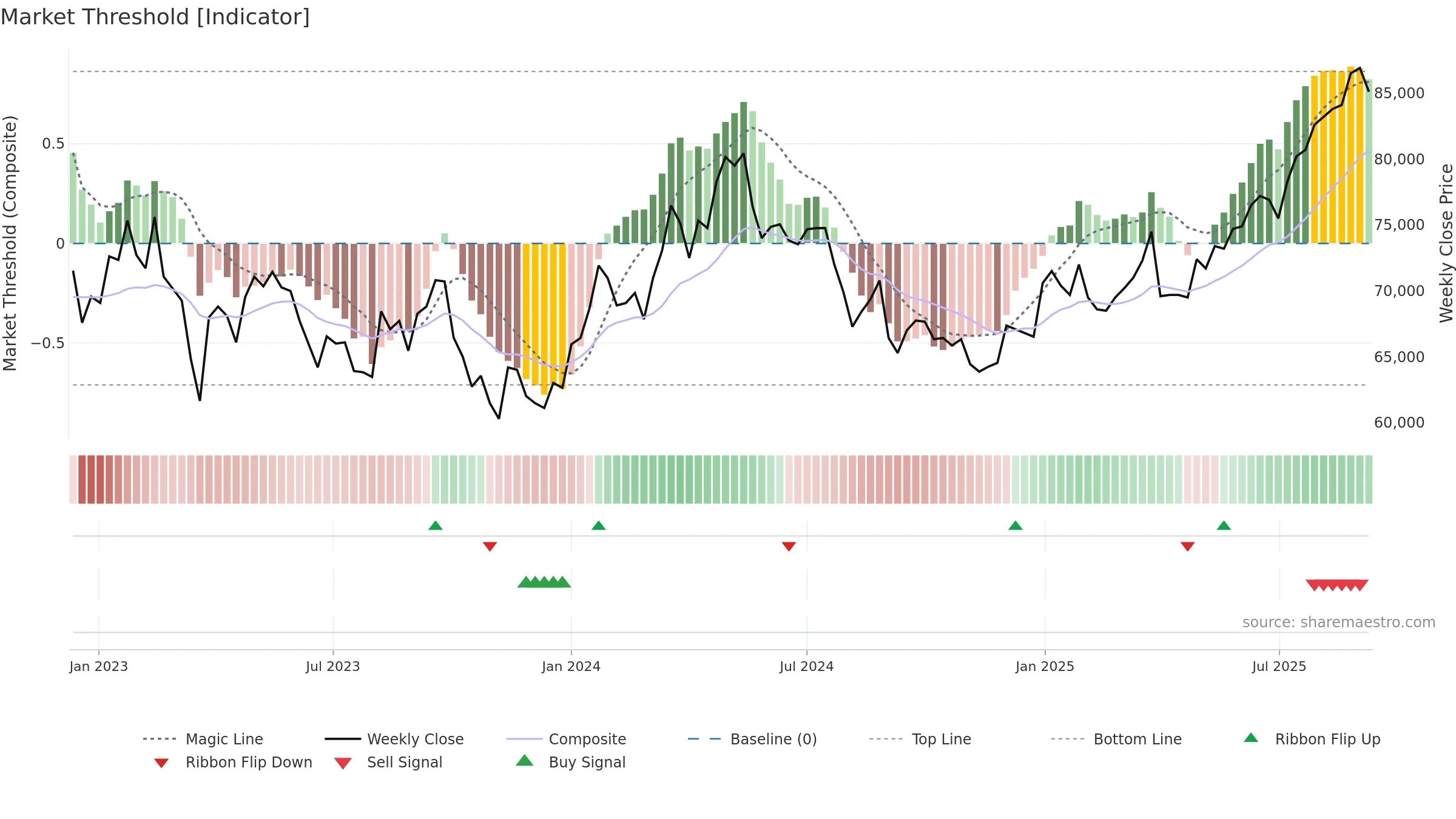Select the ribbon flip up marker after Jan 2024

tap(599, 525)
